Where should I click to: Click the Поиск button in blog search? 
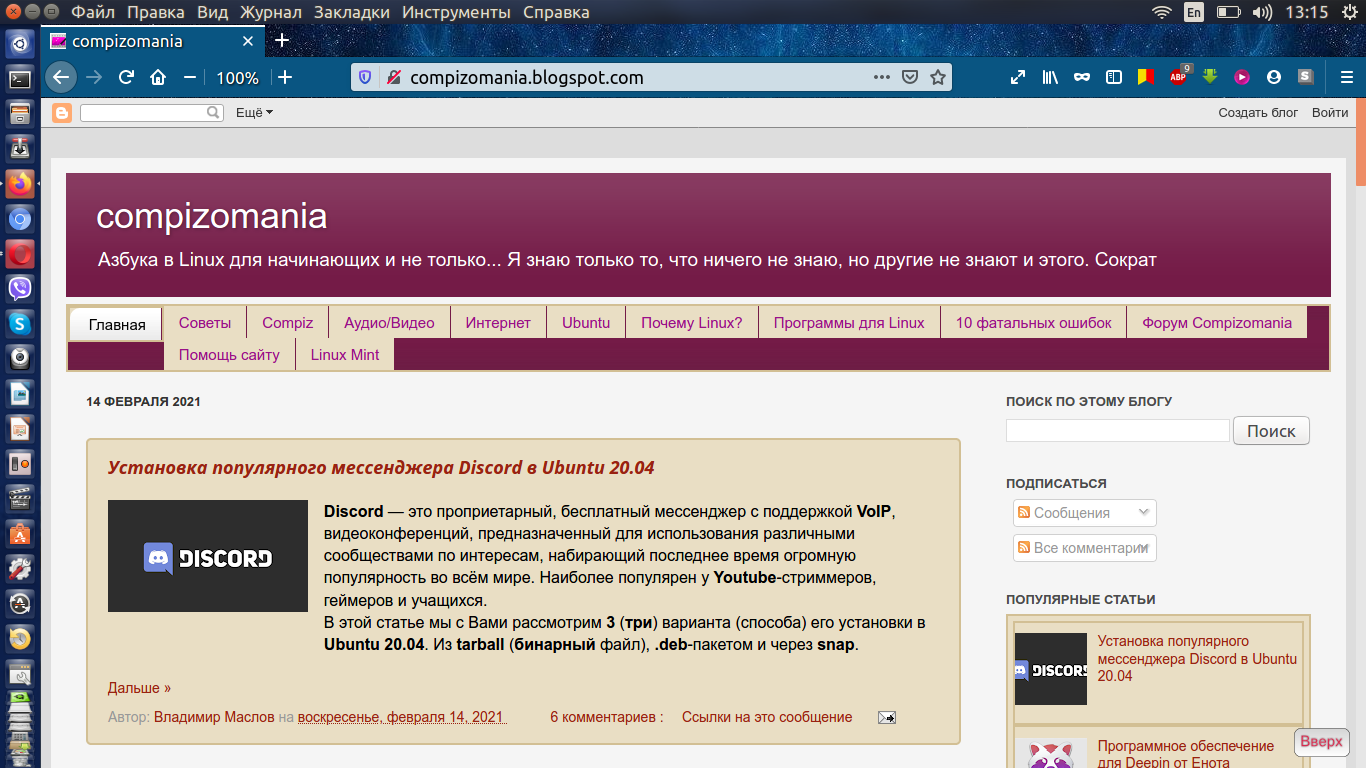(x=1271, y=431)
